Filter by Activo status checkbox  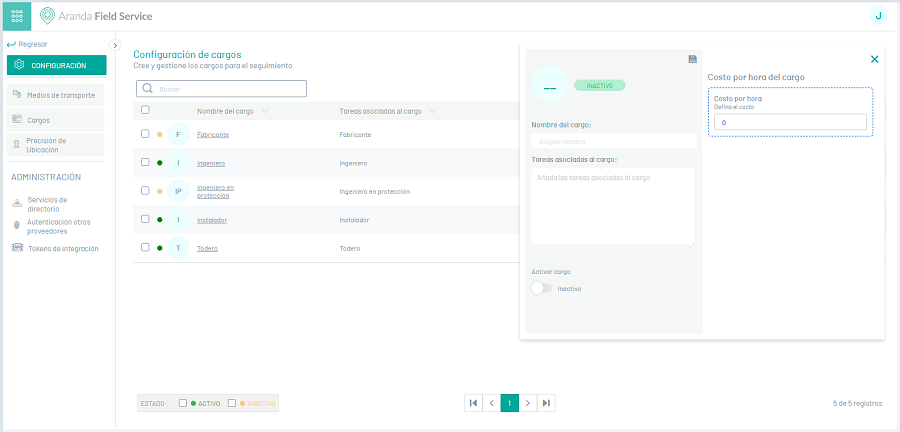(x=183, y=403)
